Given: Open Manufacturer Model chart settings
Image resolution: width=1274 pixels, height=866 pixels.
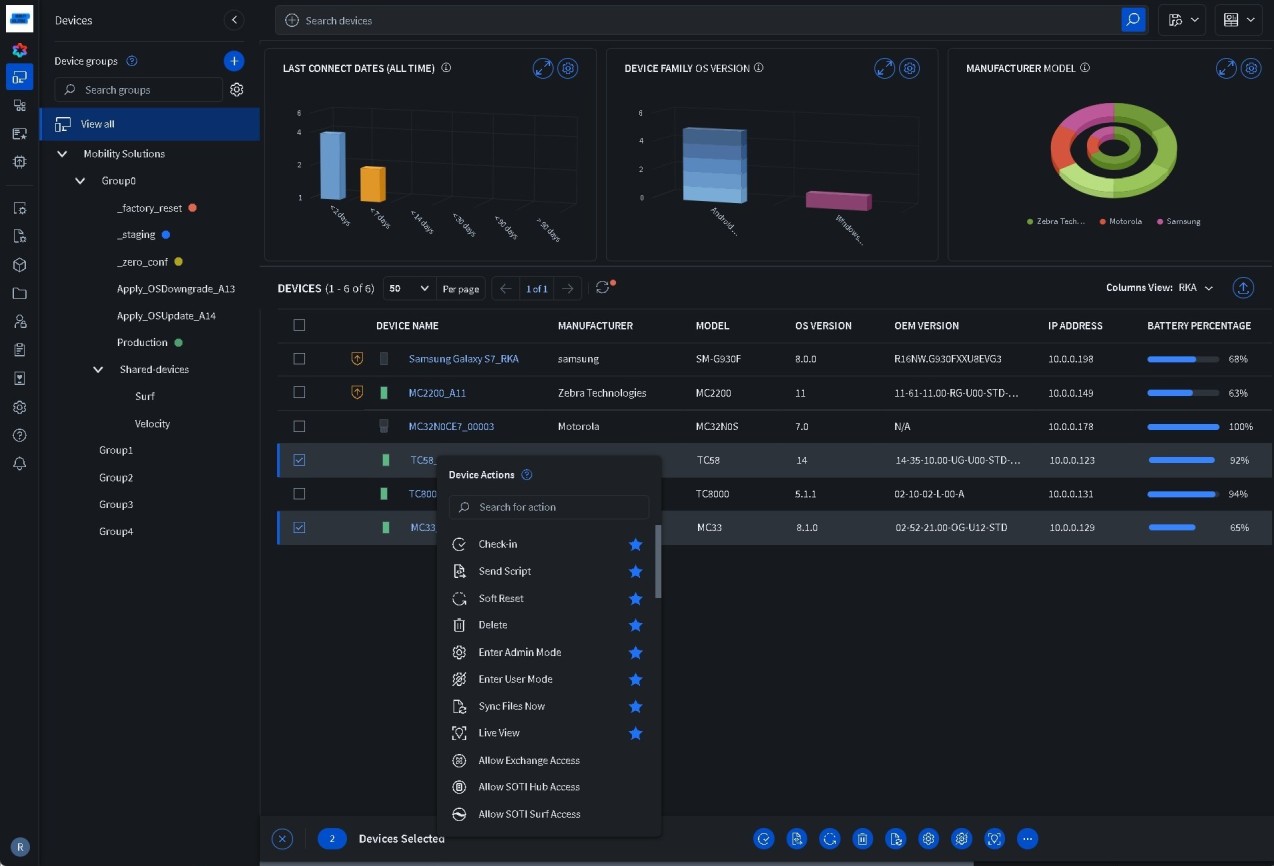Looking at the screenshot, I should click(x=1251, y=68).
